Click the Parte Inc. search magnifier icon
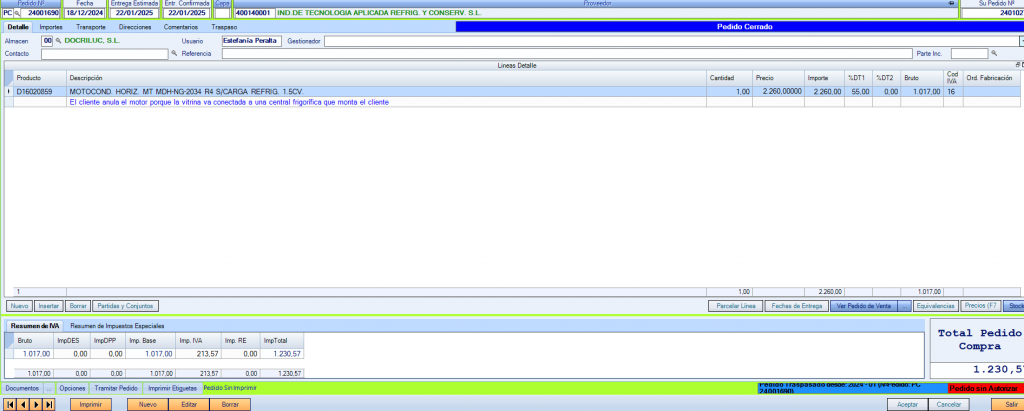 pos(994,53)
